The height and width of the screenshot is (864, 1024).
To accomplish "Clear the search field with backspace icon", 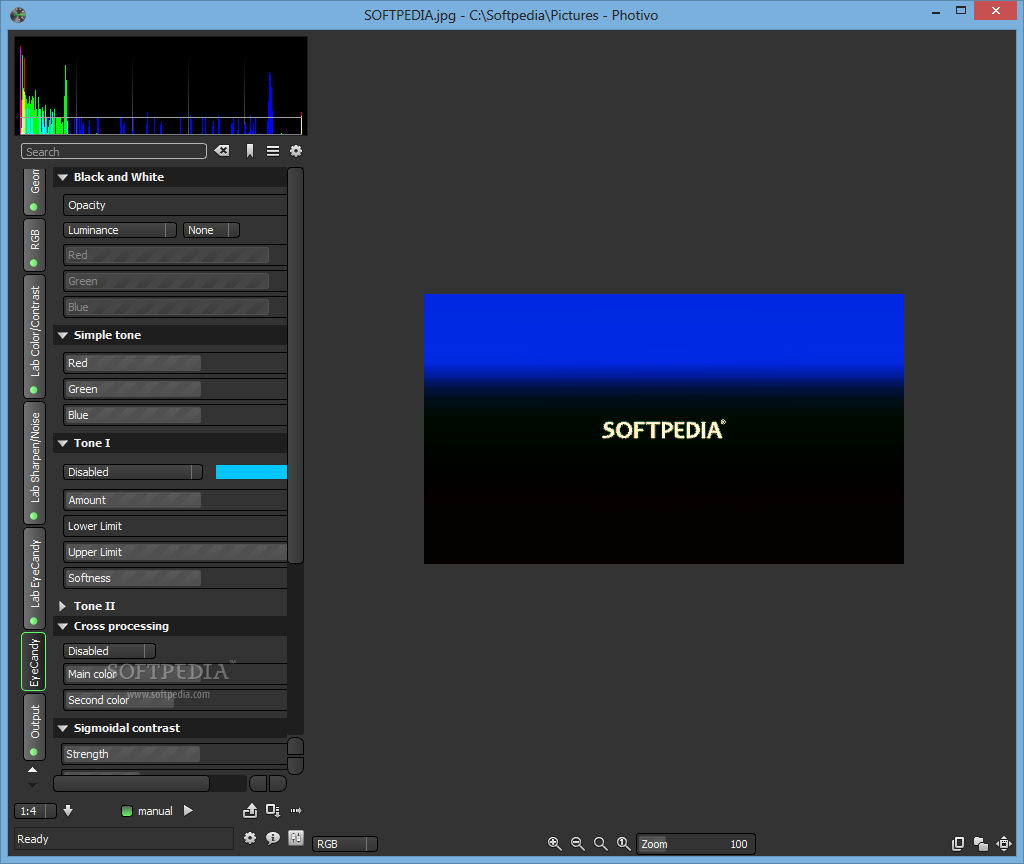I will tap(222, 151).
